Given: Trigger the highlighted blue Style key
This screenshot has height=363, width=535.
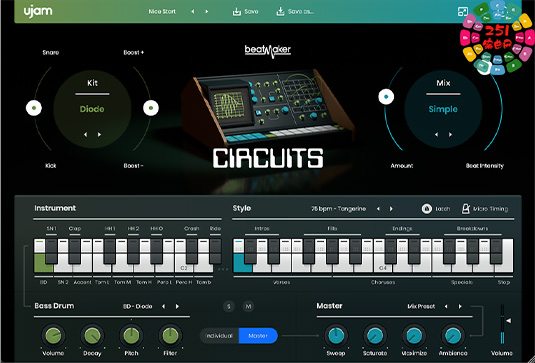Looking at the screenshot, I should pos(242,263).
